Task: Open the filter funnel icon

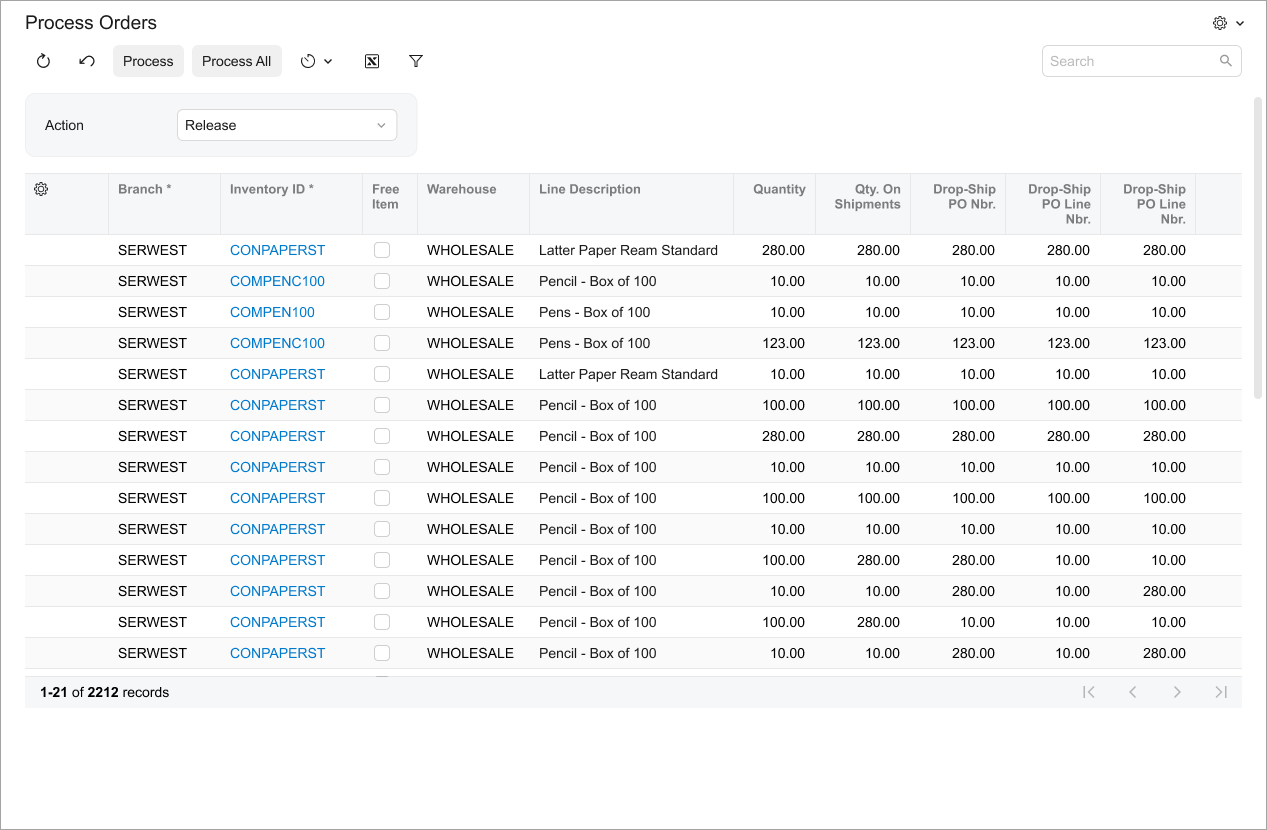Action: click(x=416, y=61)
